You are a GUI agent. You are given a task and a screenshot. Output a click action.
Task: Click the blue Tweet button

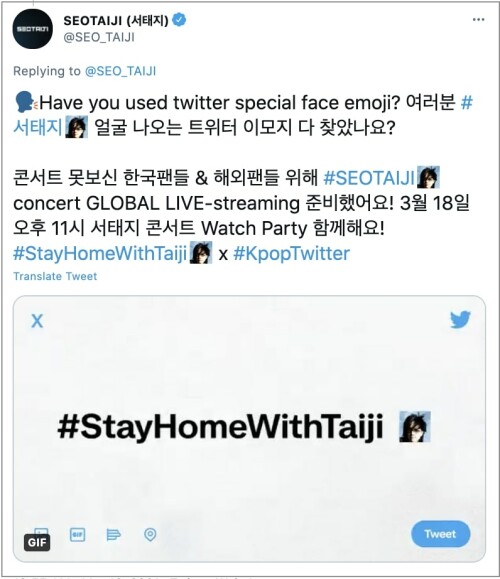[x=441, y=534]
